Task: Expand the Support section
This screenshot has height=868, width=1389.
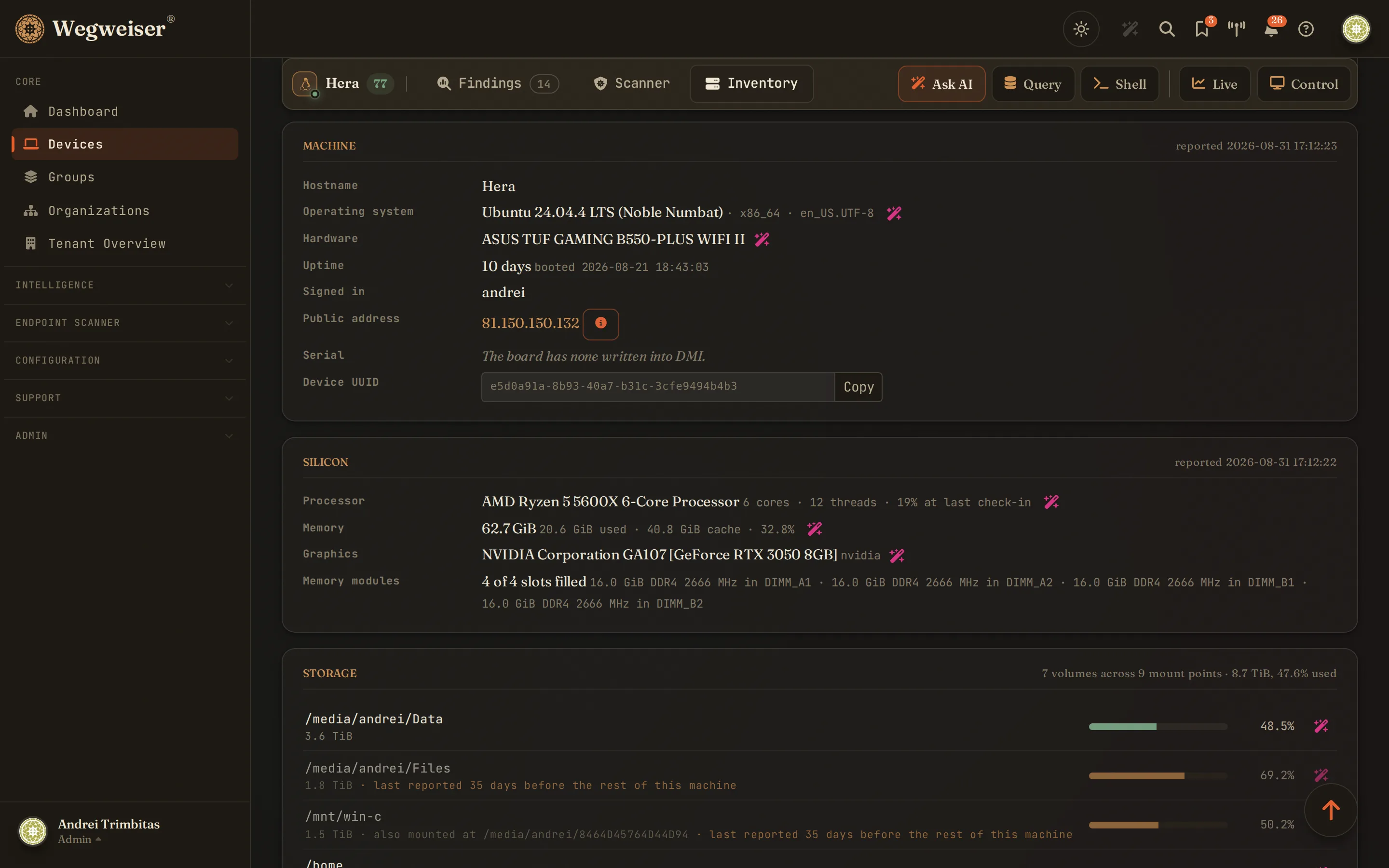Action: pos(124,398)
